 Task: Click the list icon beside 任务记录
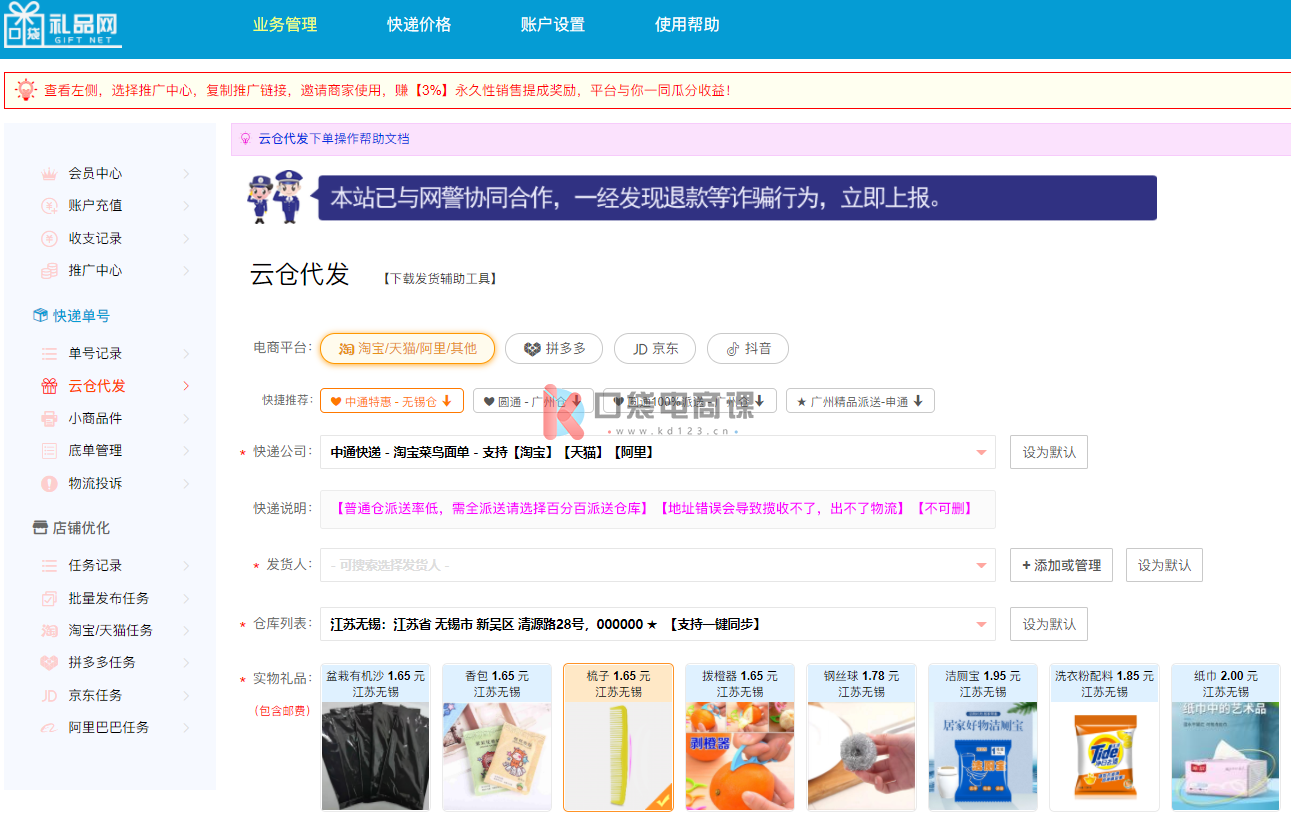[49, 566]
